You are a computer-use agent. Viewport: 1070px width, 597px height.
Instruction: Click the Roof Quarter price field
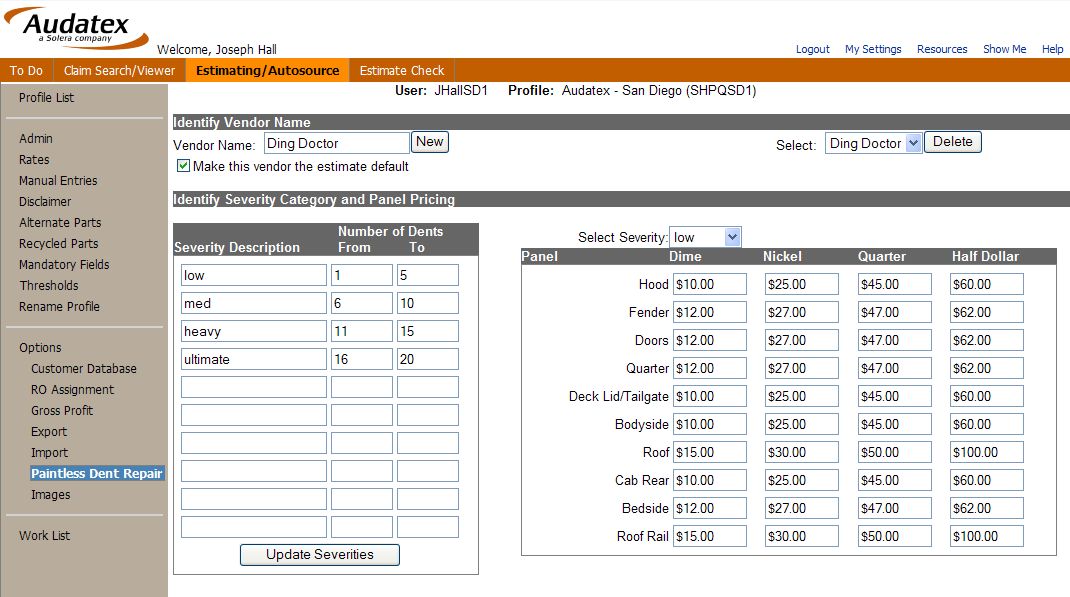coord(895,452)
